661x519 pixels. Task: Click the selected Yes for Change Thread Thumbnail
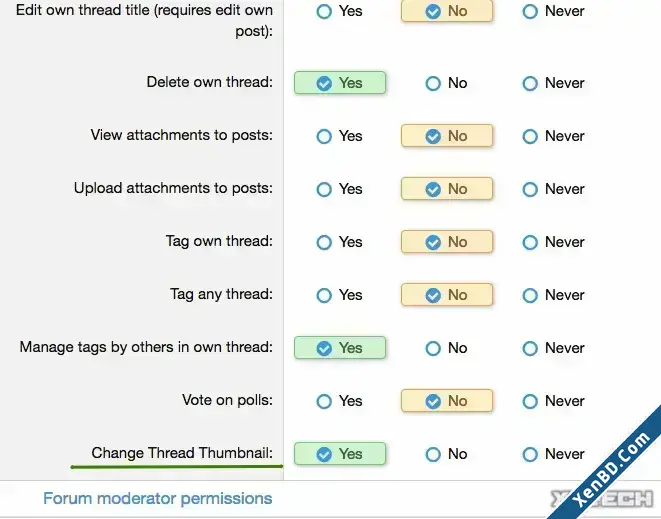(x=340, y=454)
